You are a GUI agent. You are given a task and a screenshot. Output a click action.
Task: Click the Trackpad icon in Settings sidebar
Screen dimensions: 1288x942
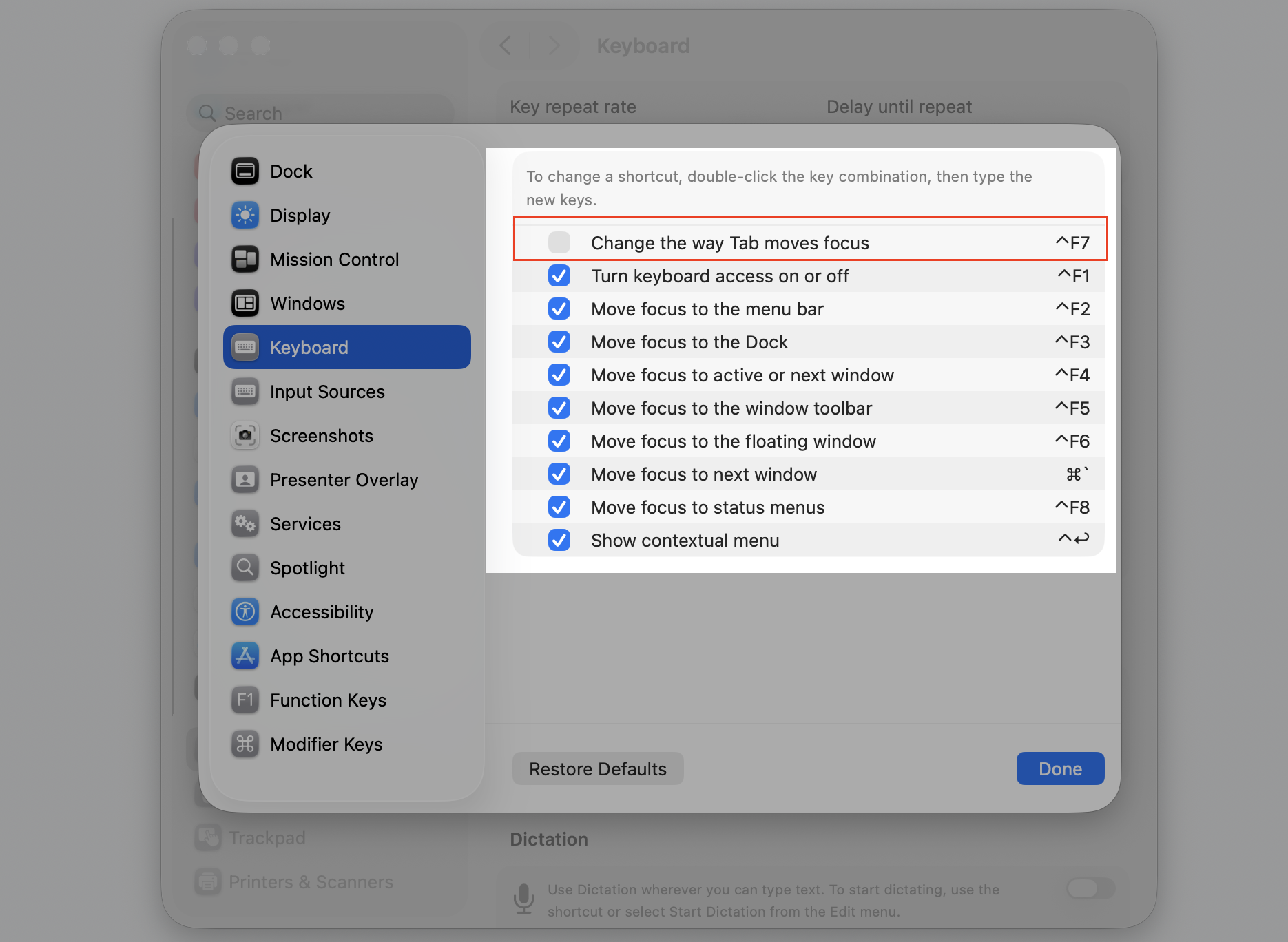[208, 838]
